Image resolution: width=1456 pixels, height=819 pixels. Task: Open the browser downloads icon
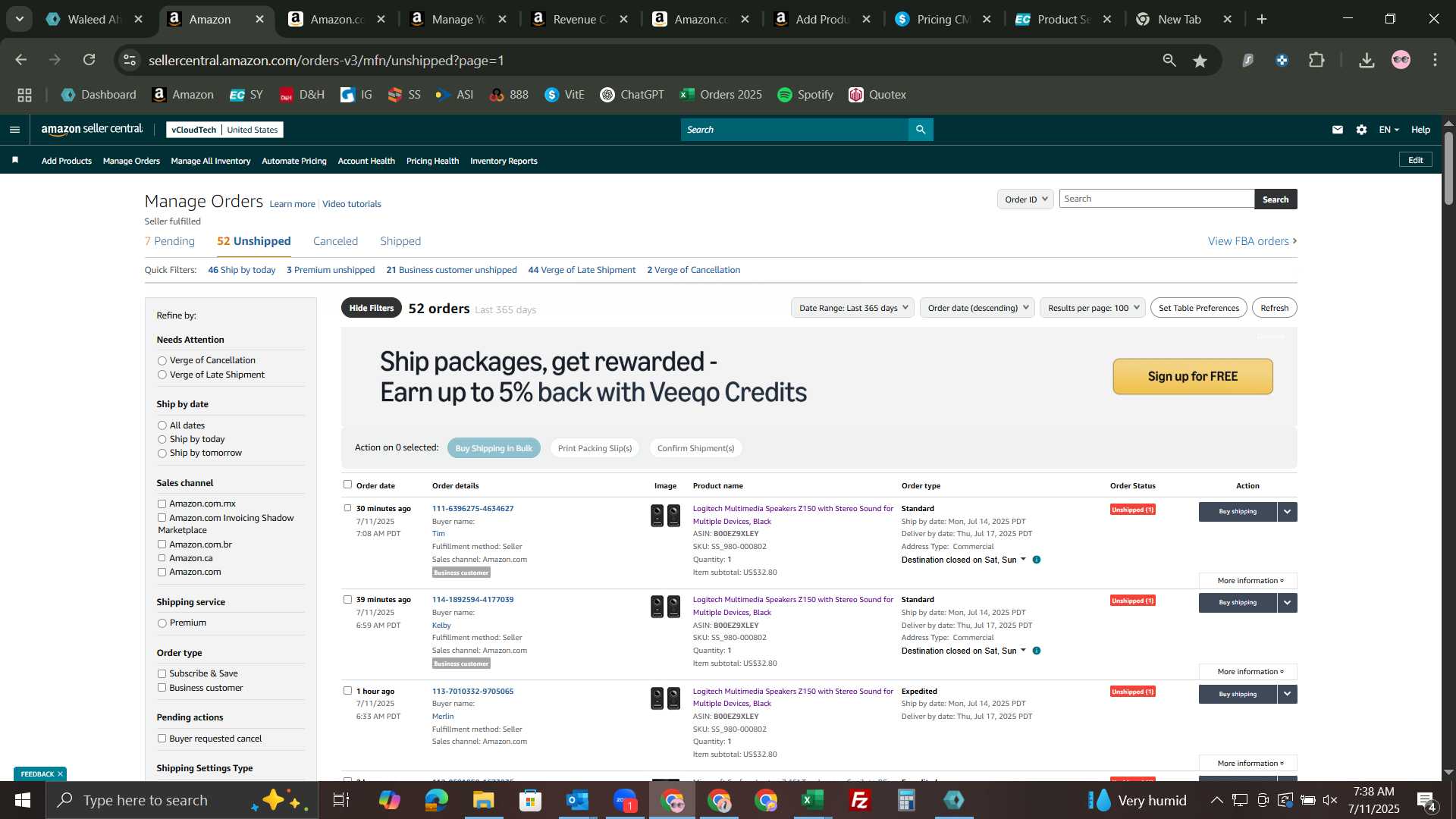(x=1367, y=61)
